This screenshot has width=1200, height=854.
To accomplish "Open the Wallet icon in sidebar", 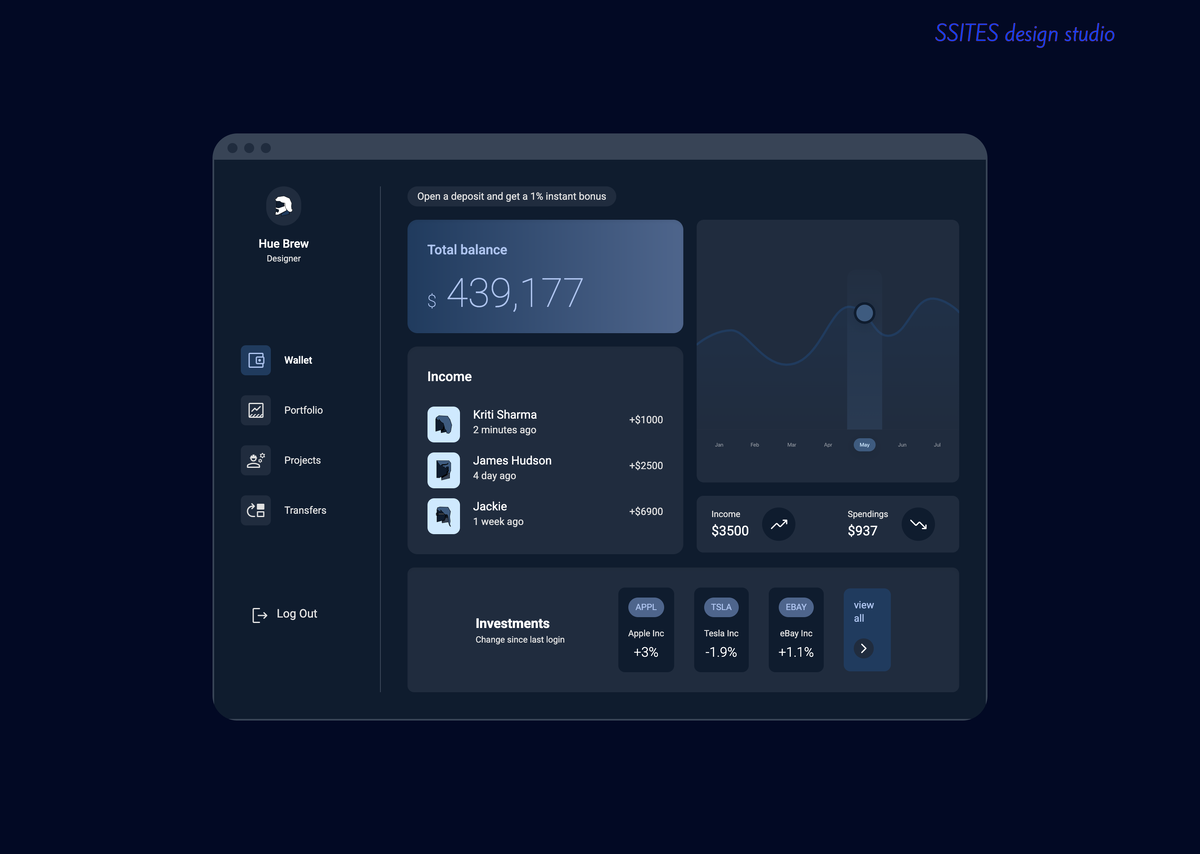I will [x=256, y=360].
